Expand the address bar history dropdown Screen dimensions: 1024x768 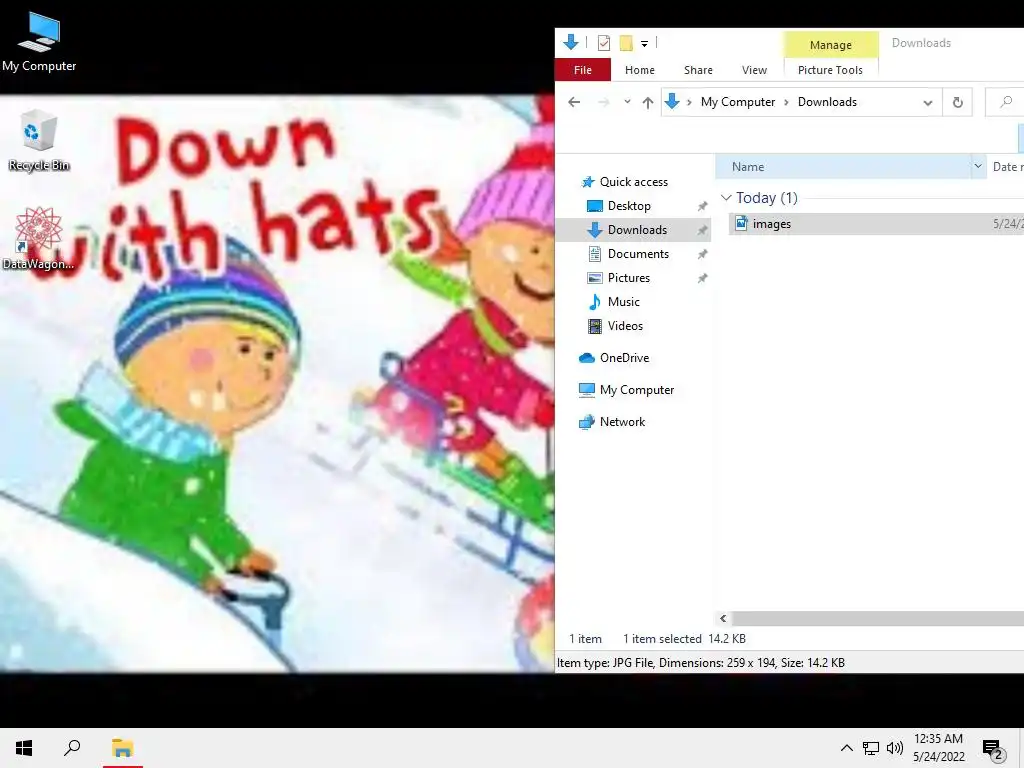coord(927,103)
